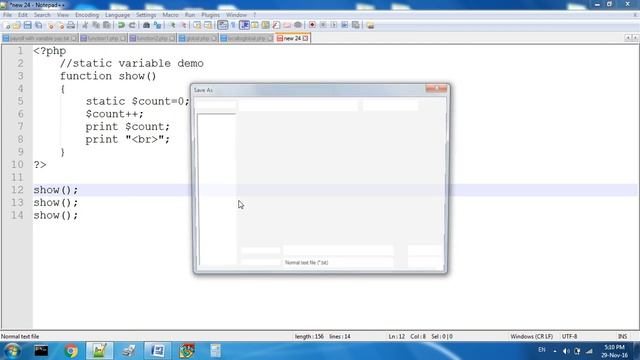The height and width of the screenshot is (360, 640).
Task: Open the Macro menu
Action: 170,15
